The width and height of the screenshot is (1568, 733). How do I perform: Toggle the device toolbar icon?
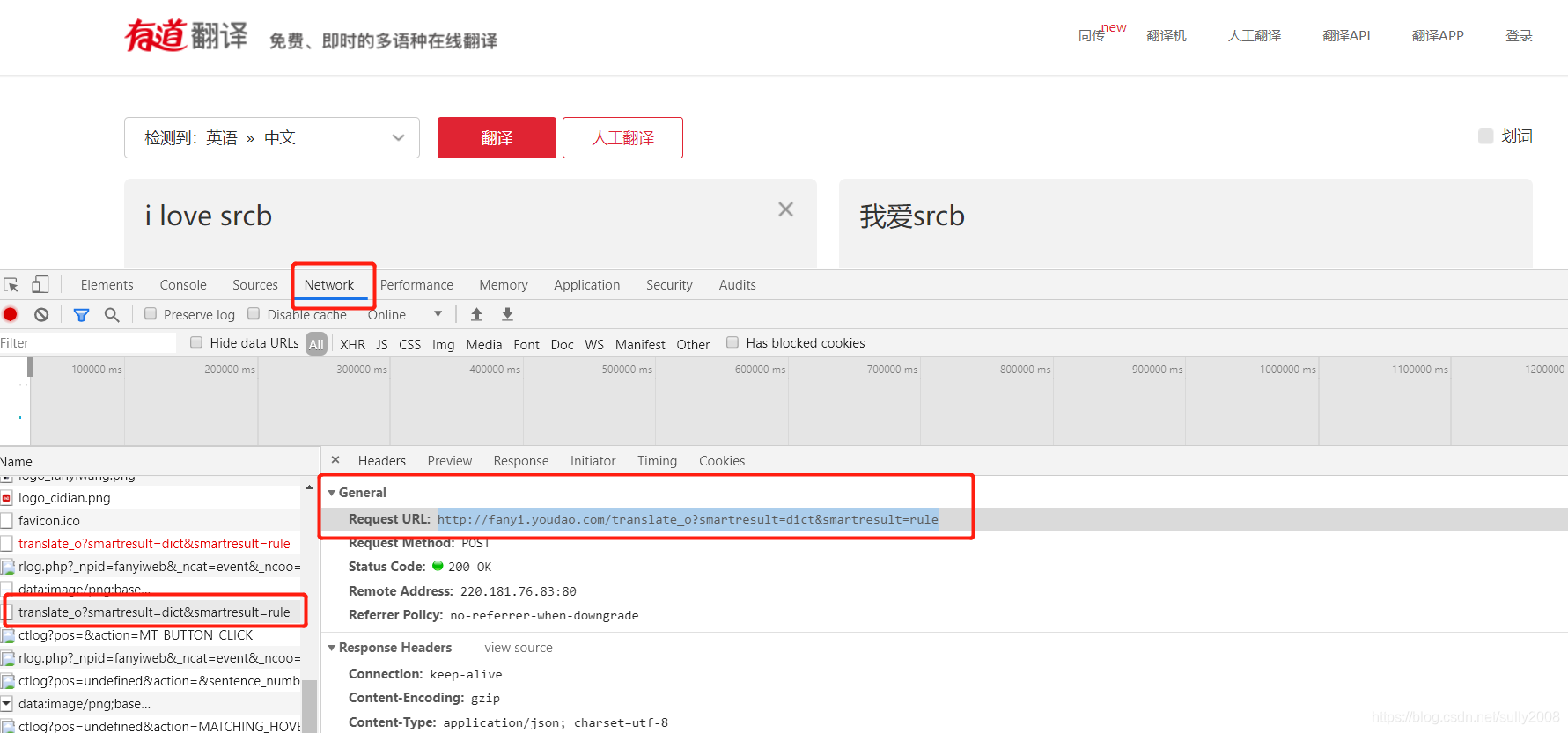[x=40, y=284]
